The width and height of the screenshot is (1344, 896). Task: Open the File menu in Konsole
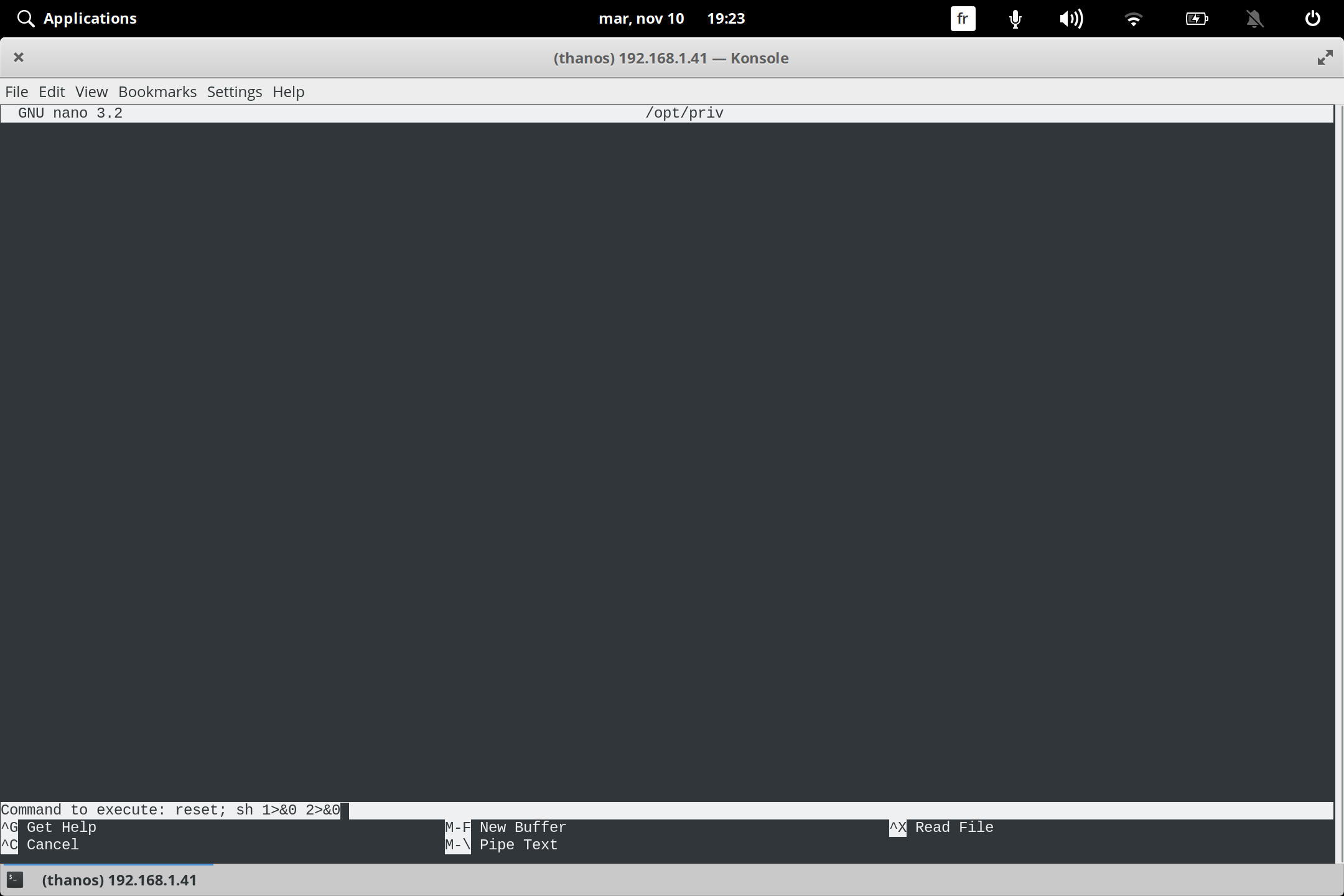coord(16,91)
